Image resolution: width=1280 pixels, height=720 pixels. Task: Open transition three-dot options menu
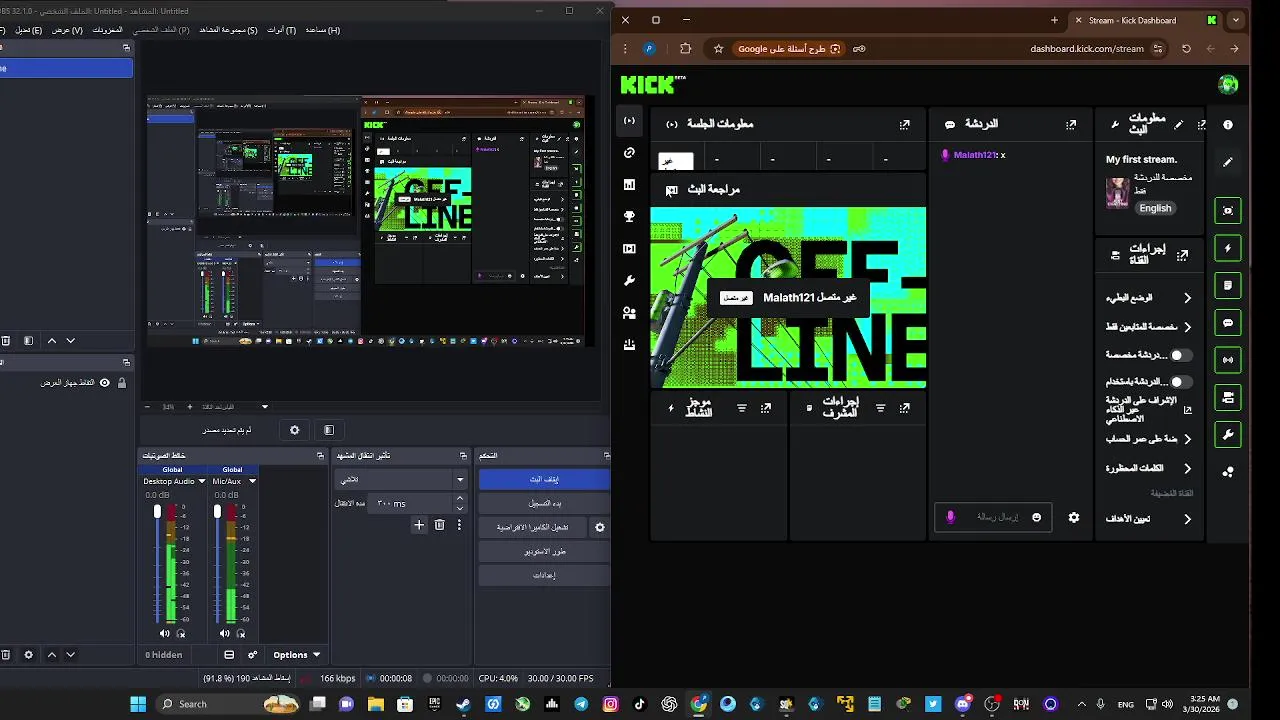tap(459, 525)
